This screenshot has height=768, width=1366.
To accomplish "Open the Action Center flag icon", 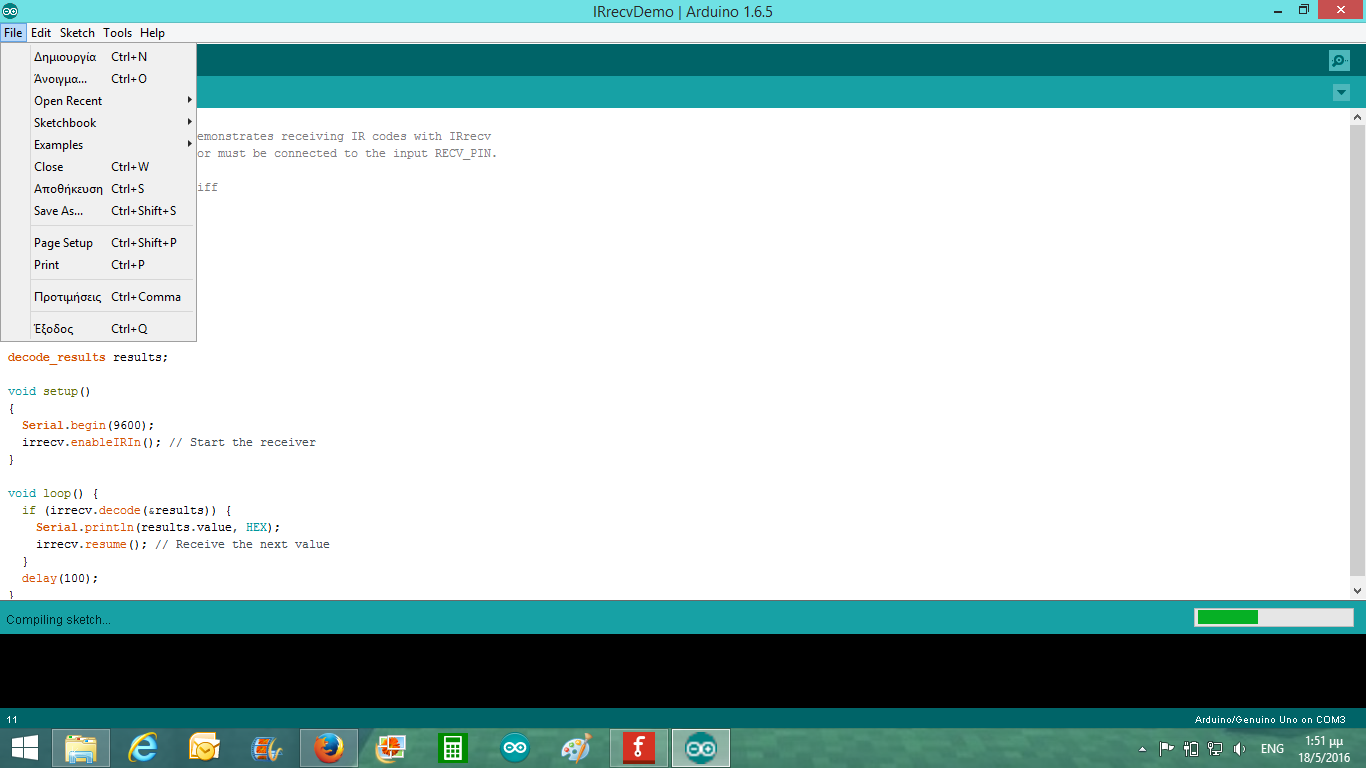I will tap(1166, 748).
